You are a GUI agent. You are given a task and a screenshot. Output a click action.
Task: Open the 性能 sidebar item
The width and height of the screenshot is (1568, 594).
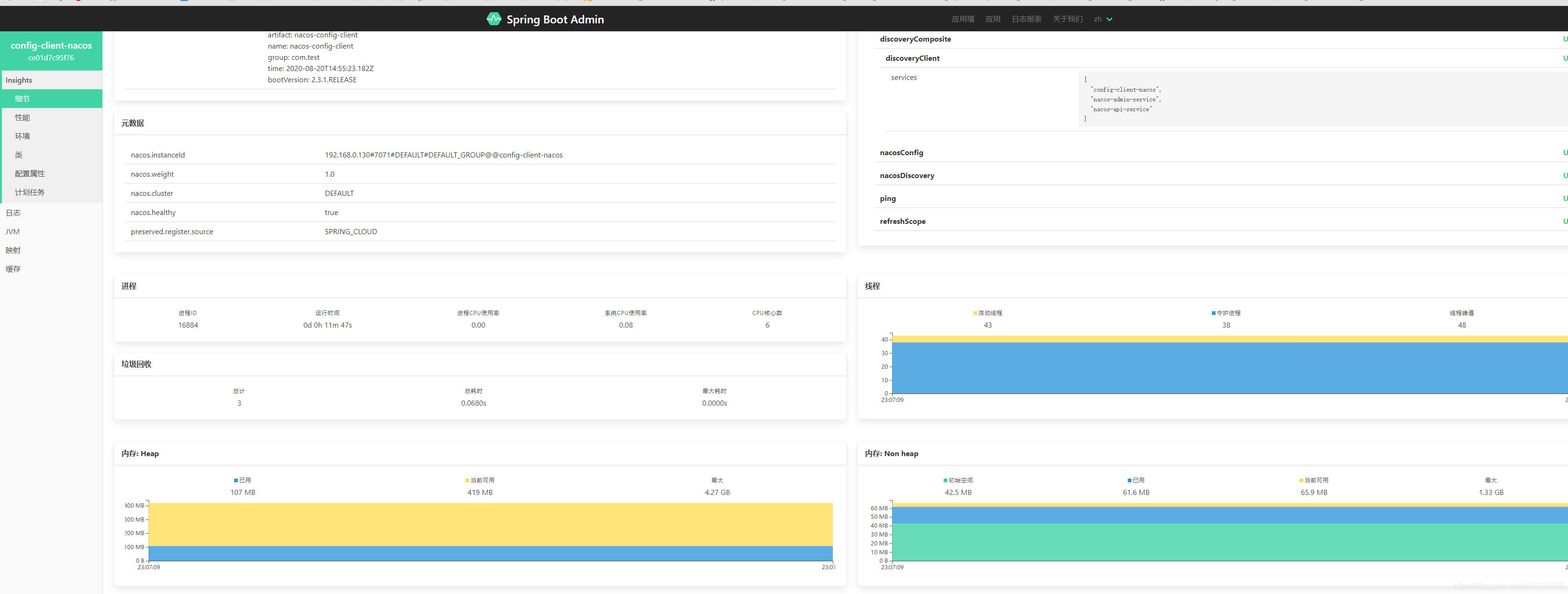pyautogui.click(x=51, y=117)
